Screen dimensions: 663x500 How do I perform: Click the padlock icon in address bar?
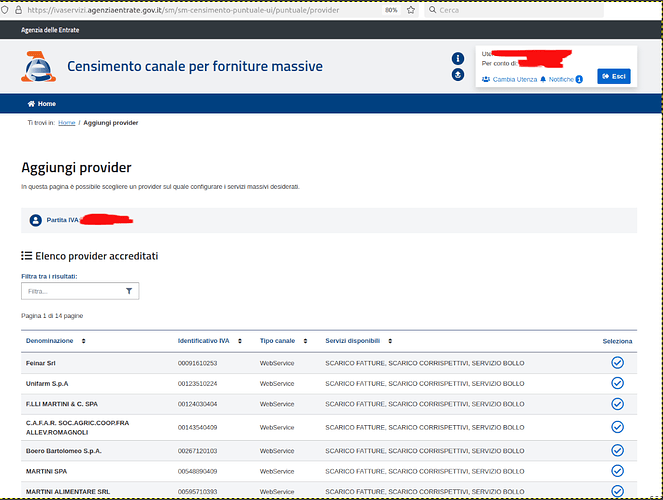(19, 10)
